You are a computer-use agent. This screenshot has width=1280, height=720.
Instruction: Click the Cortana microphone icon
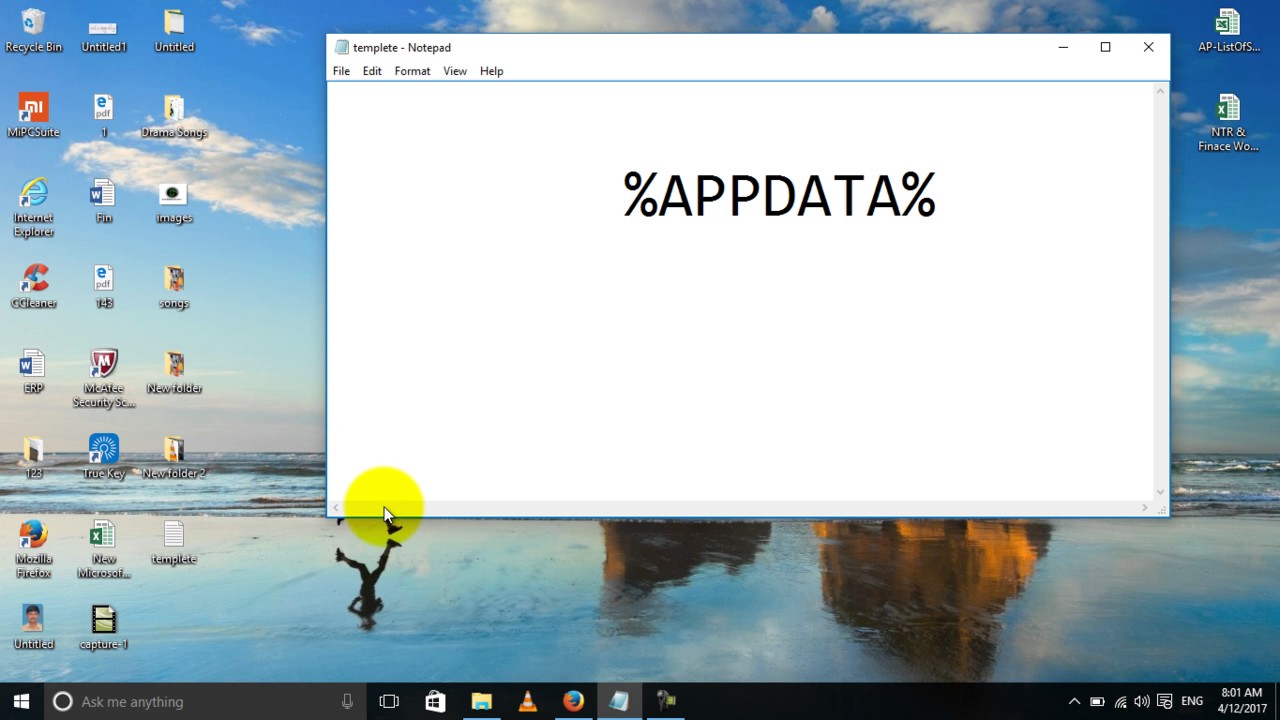pos(347,701)
